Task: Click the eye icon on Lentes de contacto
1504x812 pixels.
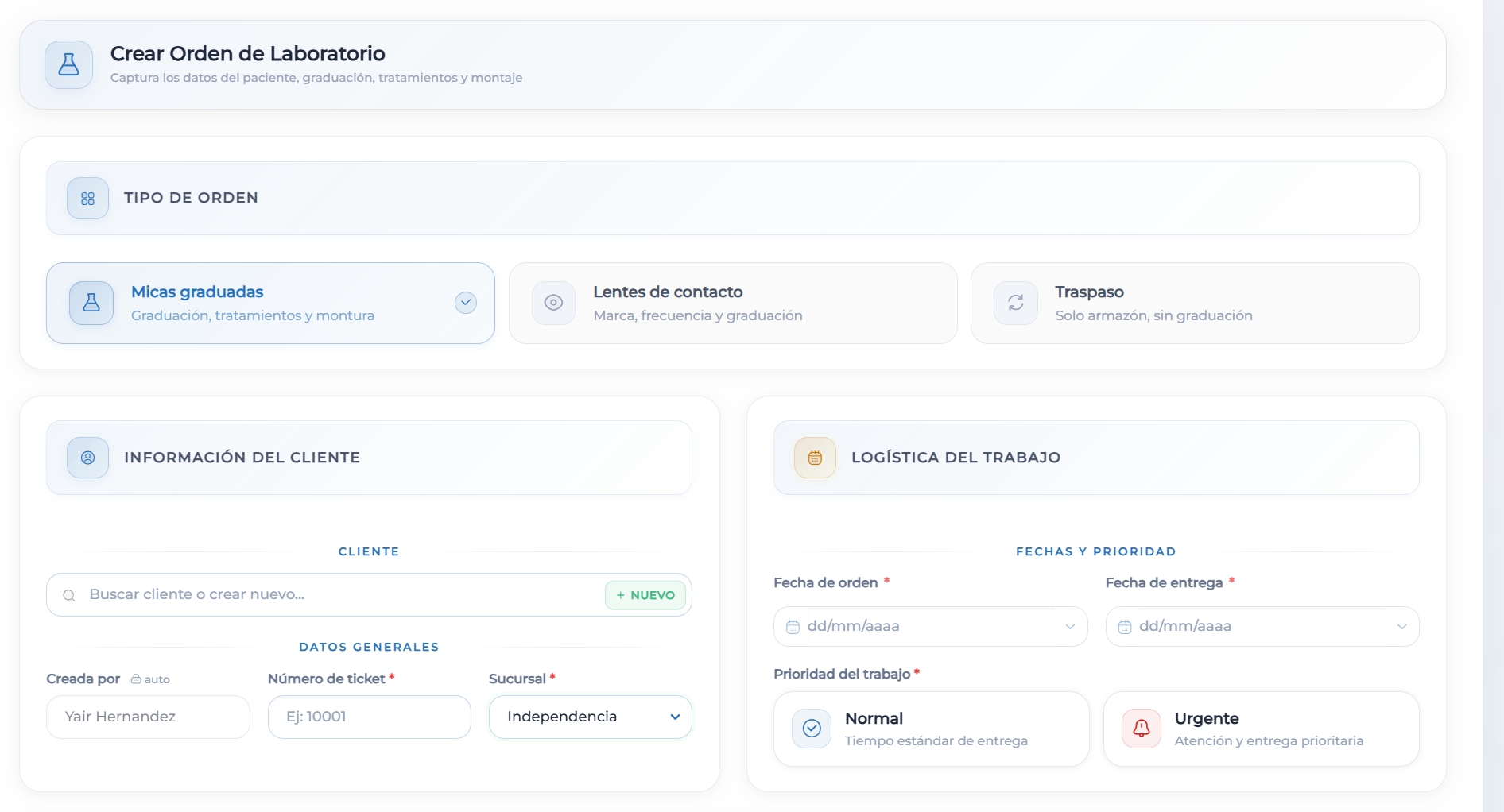Action: click(553, 303)
